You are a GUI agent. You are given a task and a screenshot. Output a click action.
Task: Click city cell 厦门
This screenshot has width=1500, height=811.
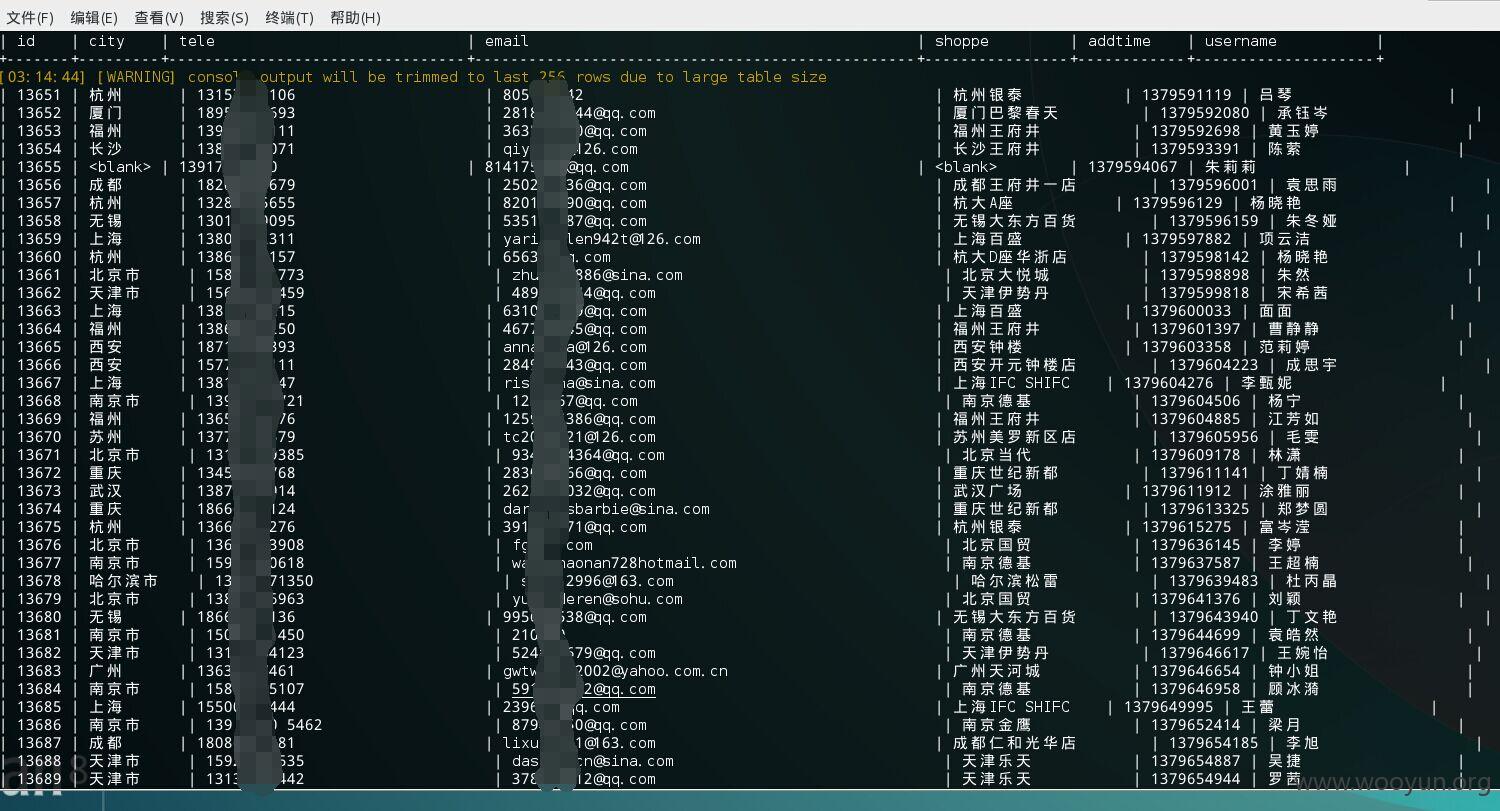(x=106, y=113)
